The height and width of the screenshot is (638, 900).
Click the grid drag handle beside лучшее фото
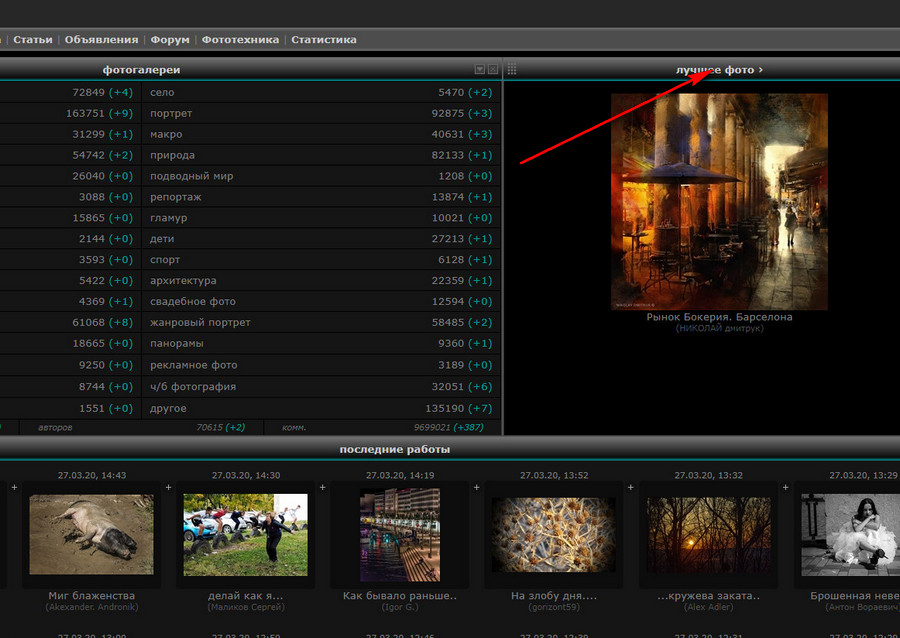pos(512,70)
